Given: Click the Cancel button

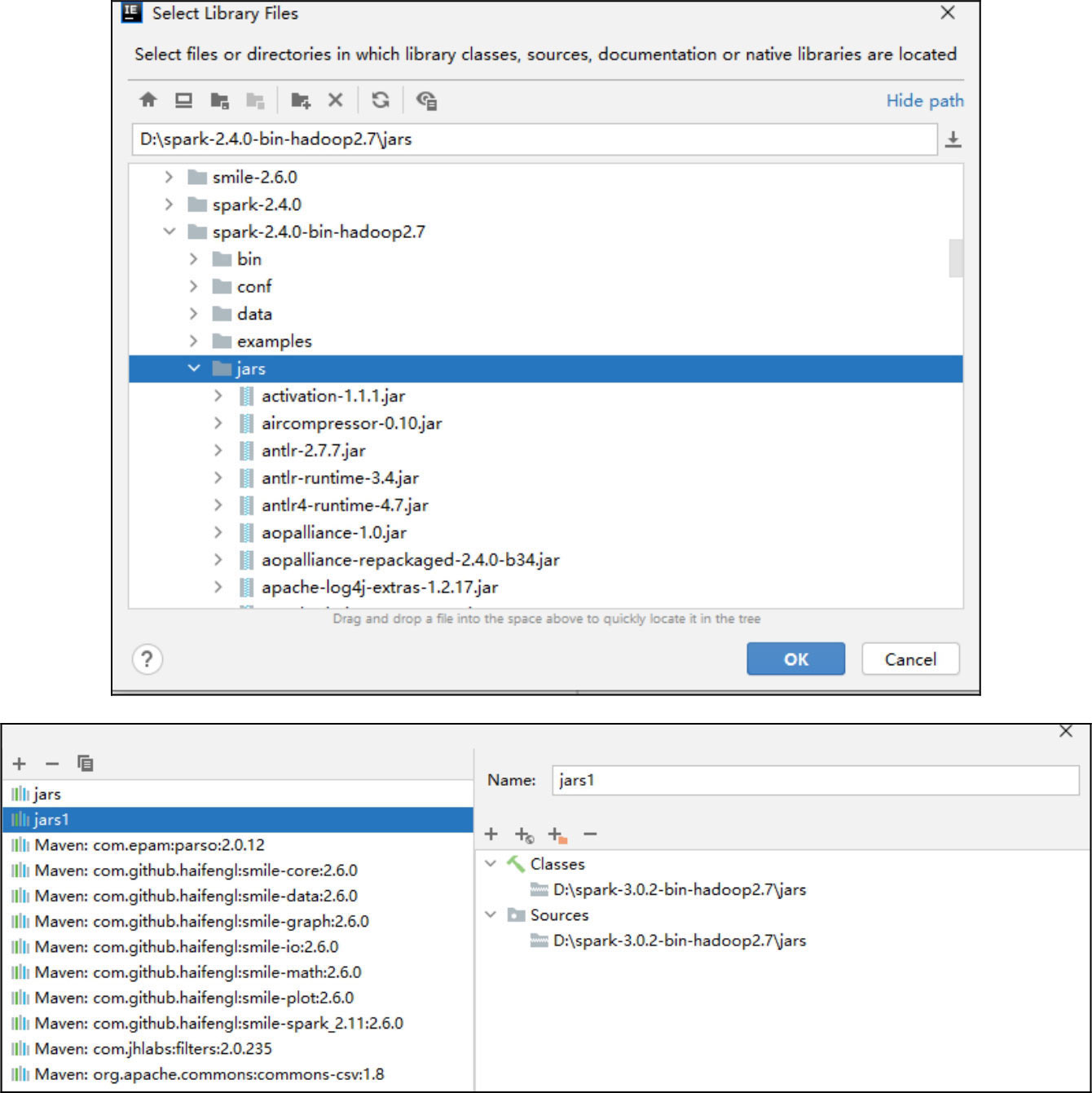Looking at the screenshot, I should pyautogui.click(x=910, y=659).
